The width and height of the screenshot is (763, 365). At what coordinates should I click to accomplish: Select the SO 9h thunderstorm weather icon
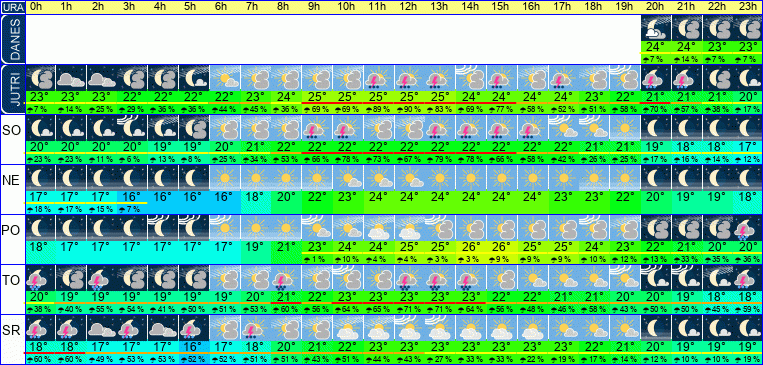tap(317, 128)
